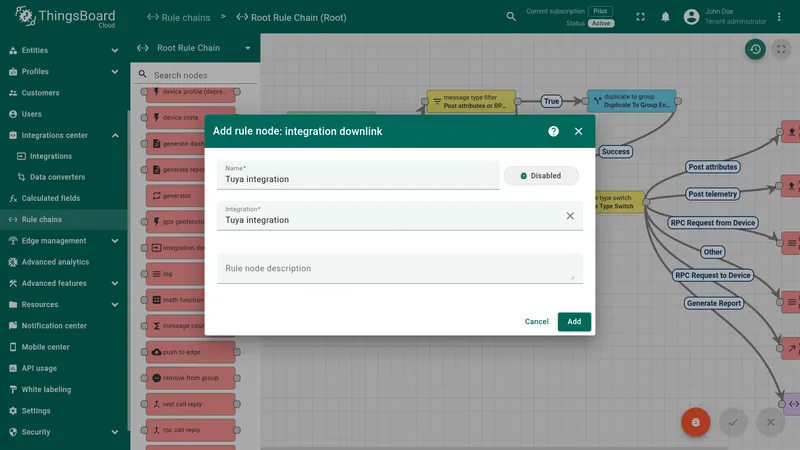This screenshot has width=800, height=450.
Task: Open search from top bar magnifier
Action: [x=511, y=17]
